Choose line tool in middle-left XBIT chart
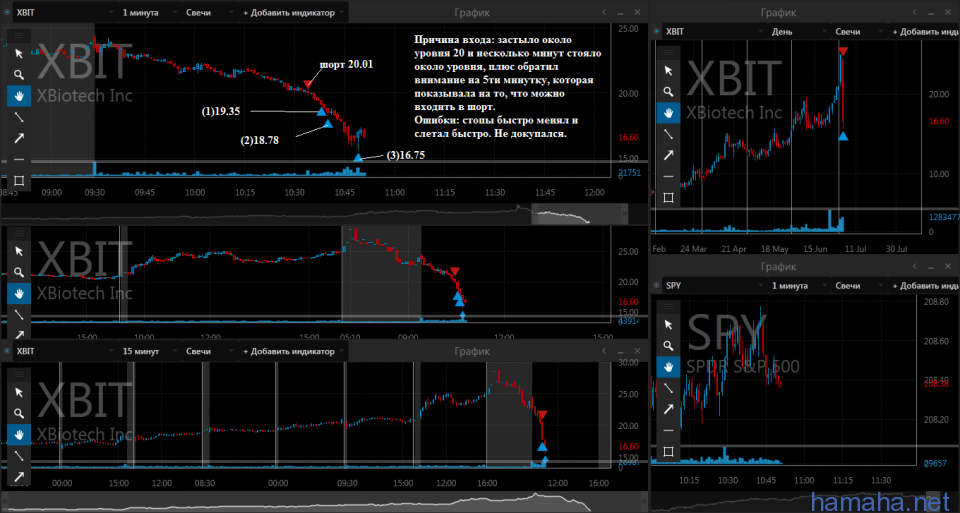960x513 pixels. pyautogui.click(x=19, y=315)
